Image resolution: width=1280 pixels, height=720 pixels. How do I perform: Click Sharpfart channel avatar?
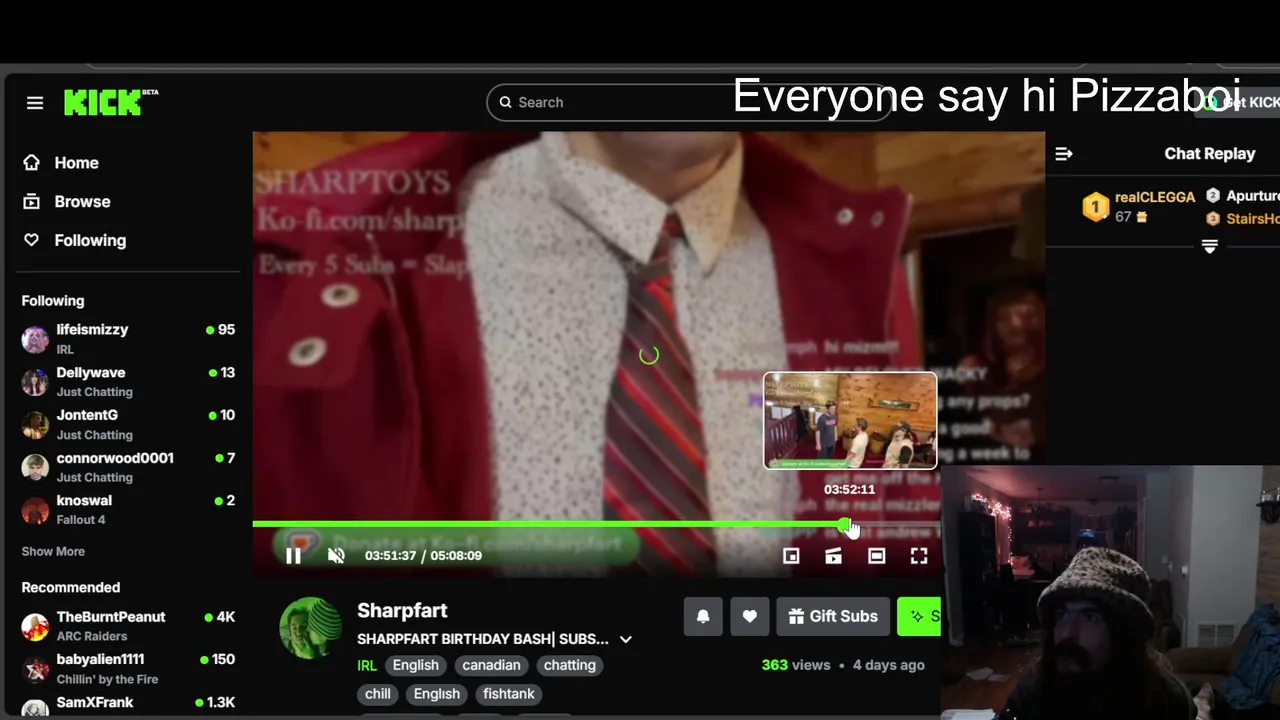(310, 628)
